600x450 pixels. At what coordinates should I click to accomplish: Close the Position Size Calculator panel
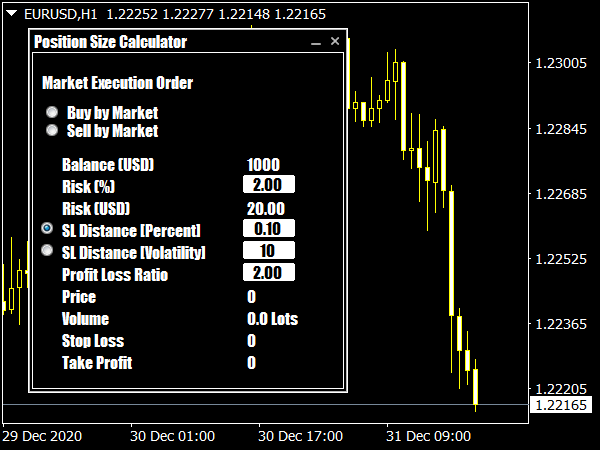click(x=335, y=41)
